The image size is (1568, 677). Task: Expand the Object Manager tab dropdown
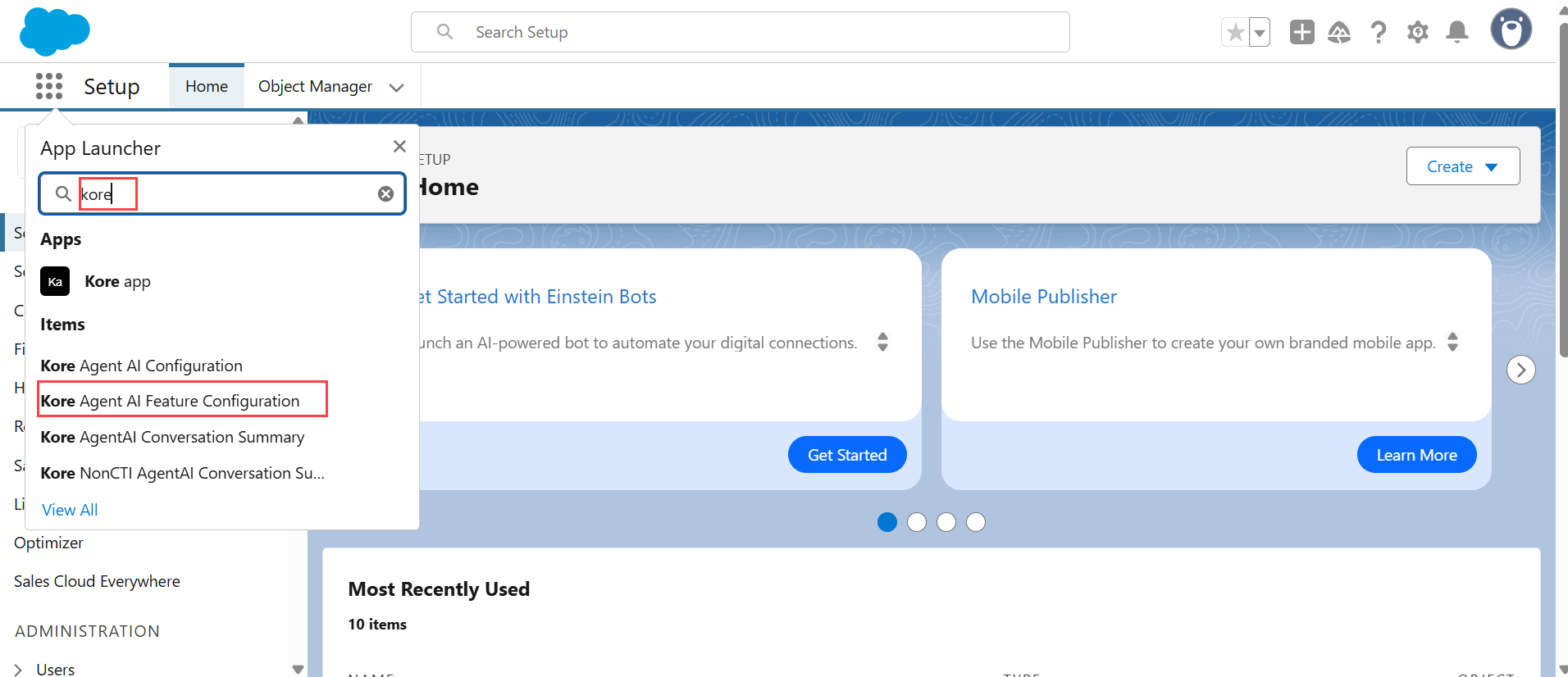pyautogui.click(x=397, y=88)
